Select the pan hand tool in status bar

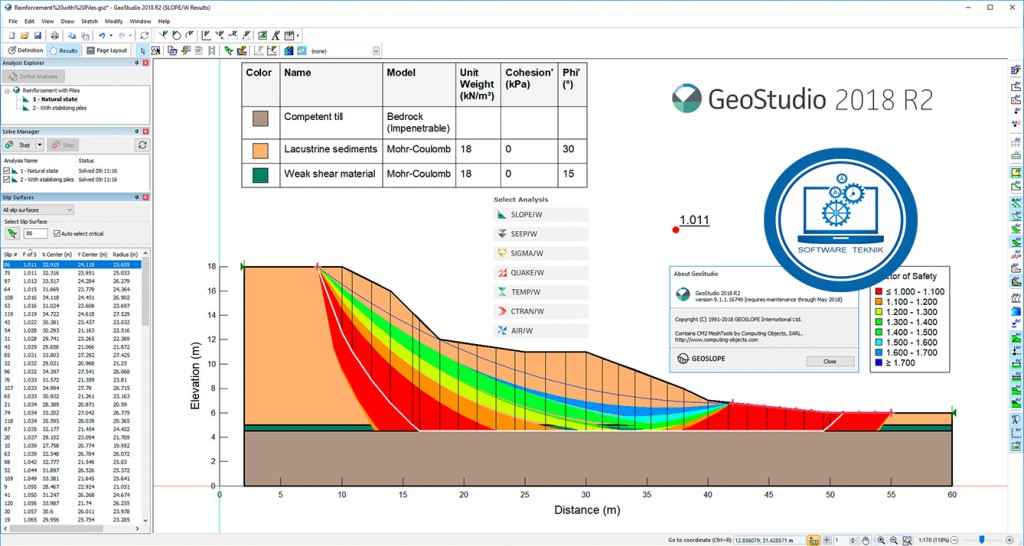pyautogui.click(x=865, y=540)
